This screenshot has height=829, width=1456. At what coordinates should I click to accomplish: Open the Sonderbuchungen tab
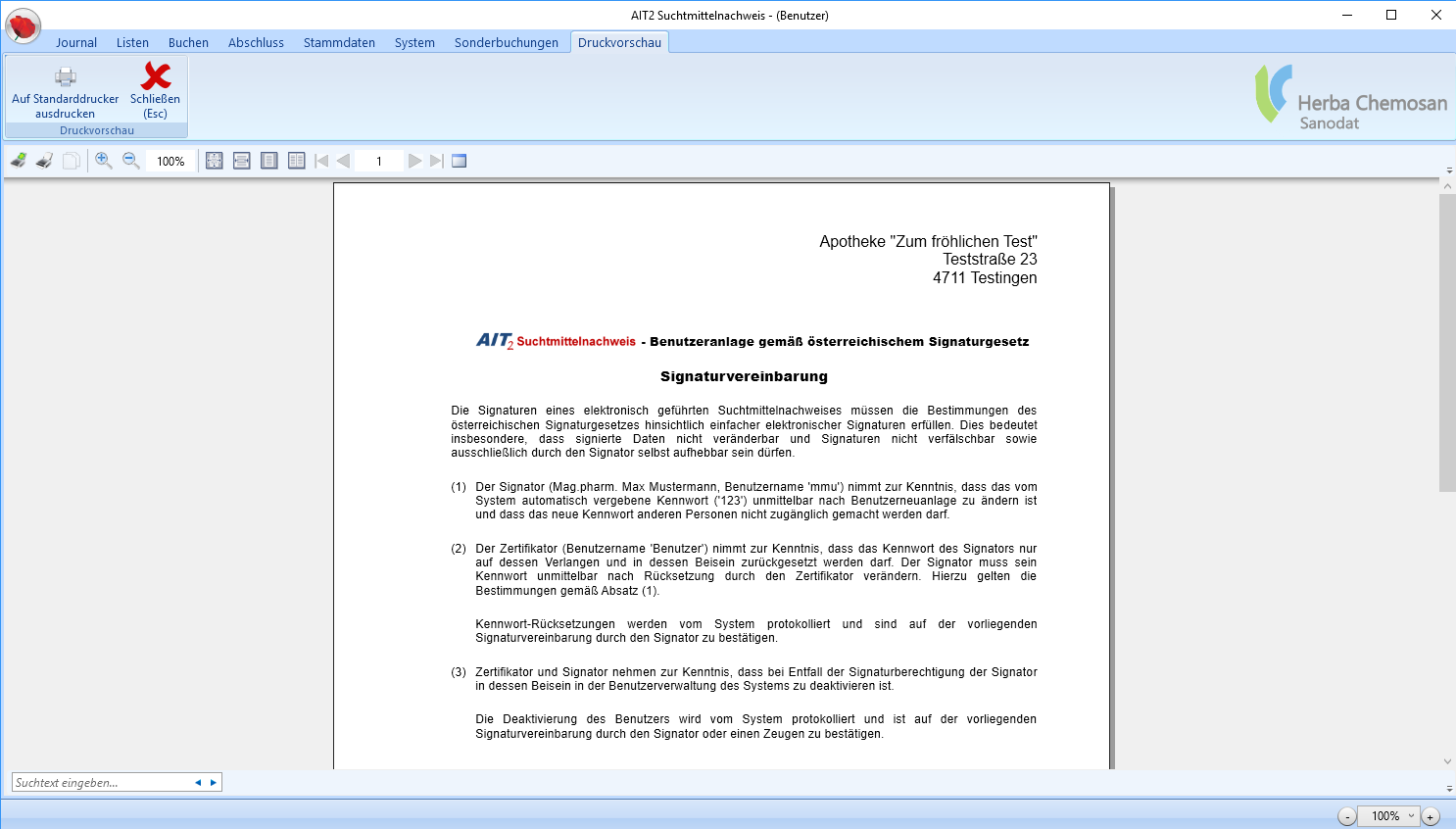coord(506,42)
